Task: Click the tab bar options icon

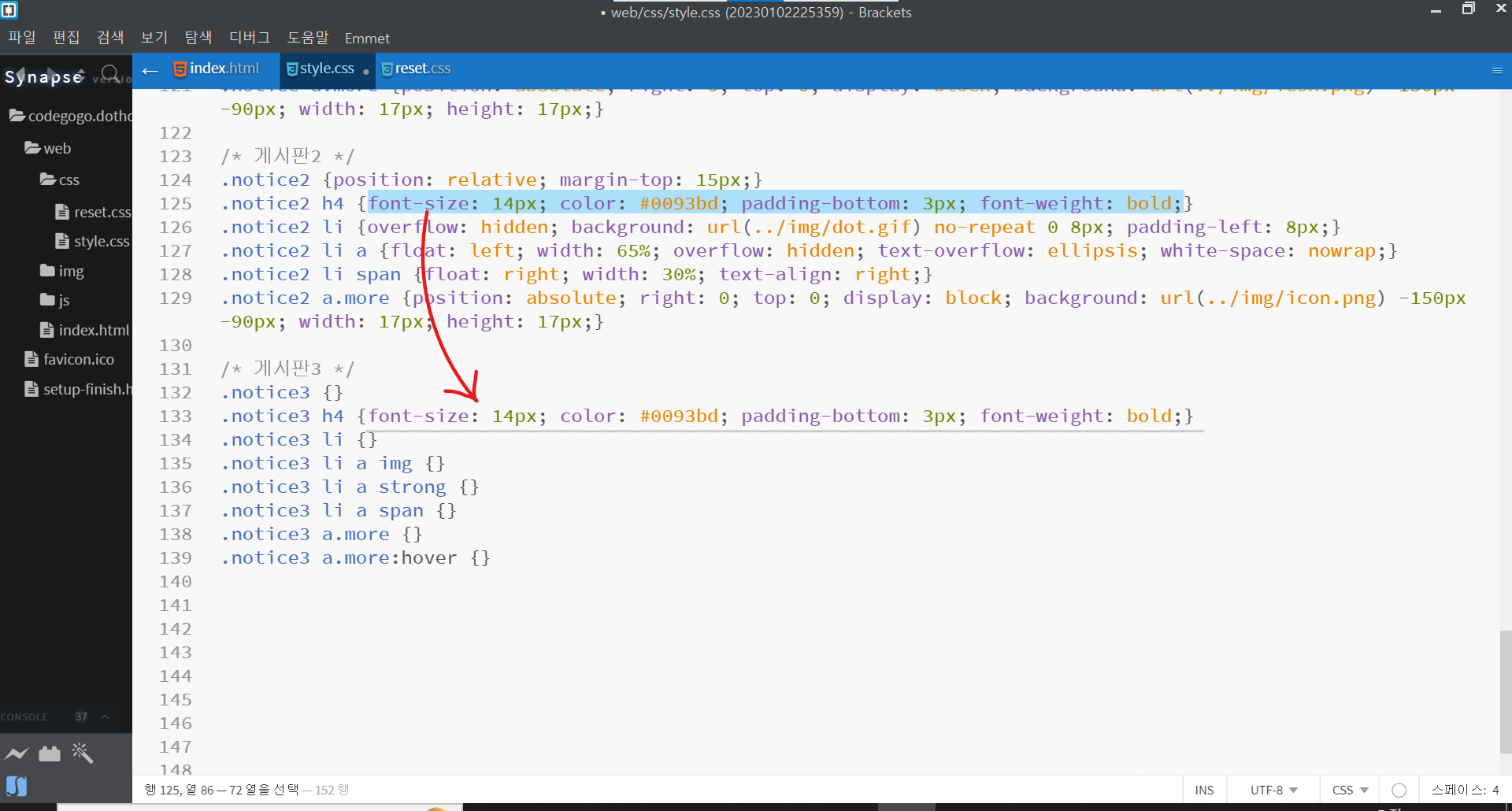Action: point(1497,70)
